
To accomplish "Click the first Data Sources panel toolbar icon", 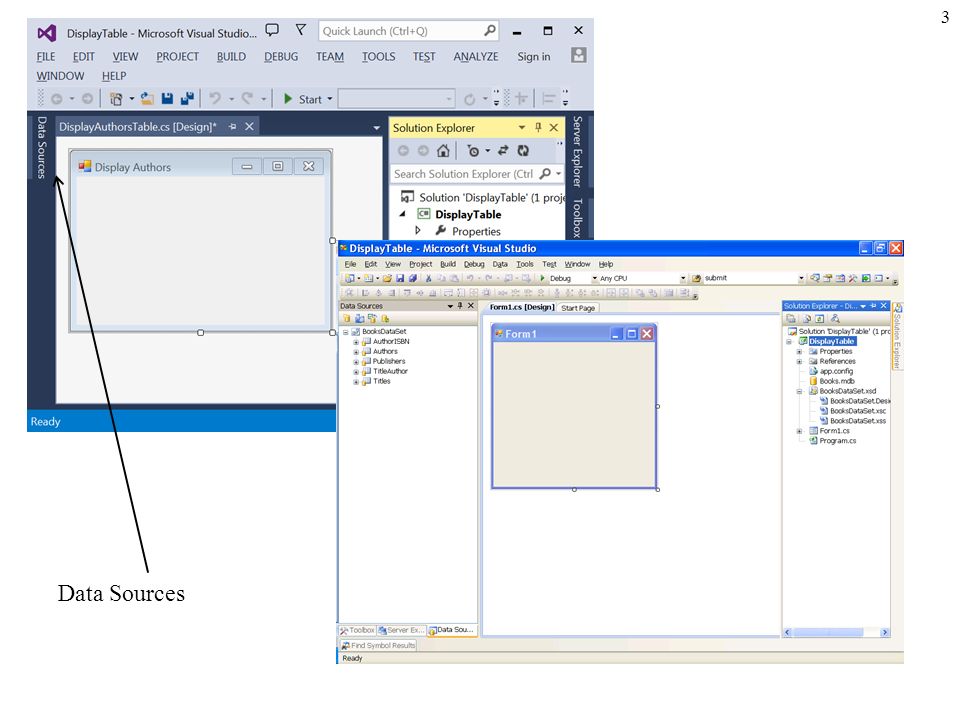I will 347,318.
